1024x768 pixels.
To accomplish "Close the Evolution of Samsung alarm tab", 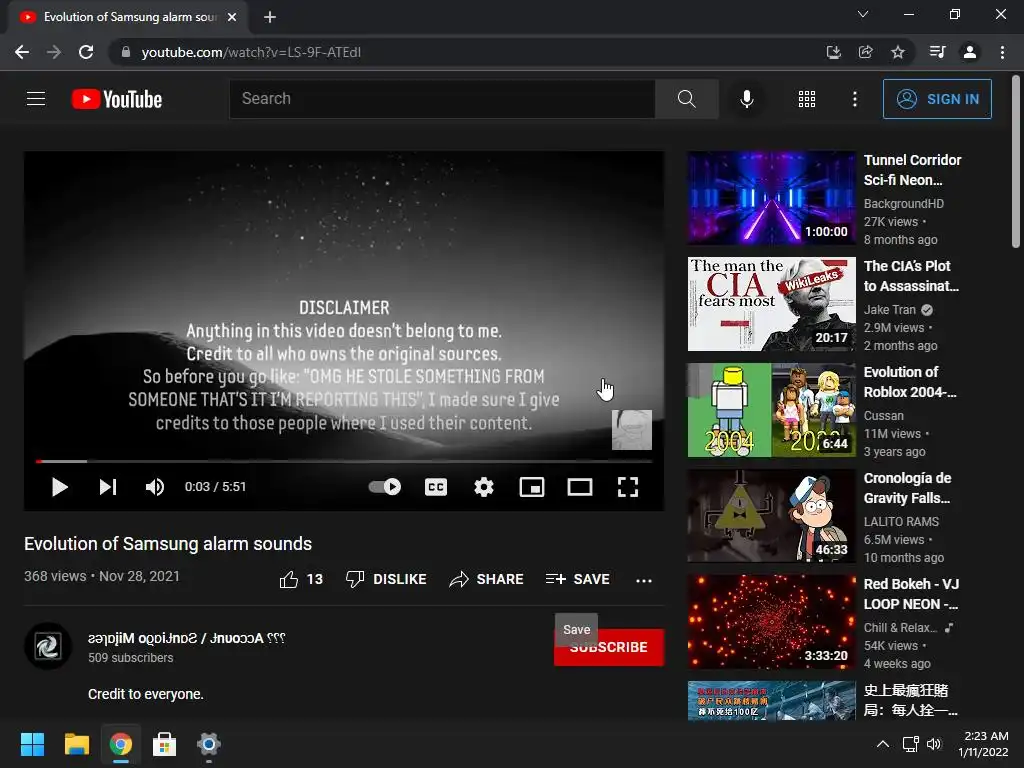I will click(232, 17).
